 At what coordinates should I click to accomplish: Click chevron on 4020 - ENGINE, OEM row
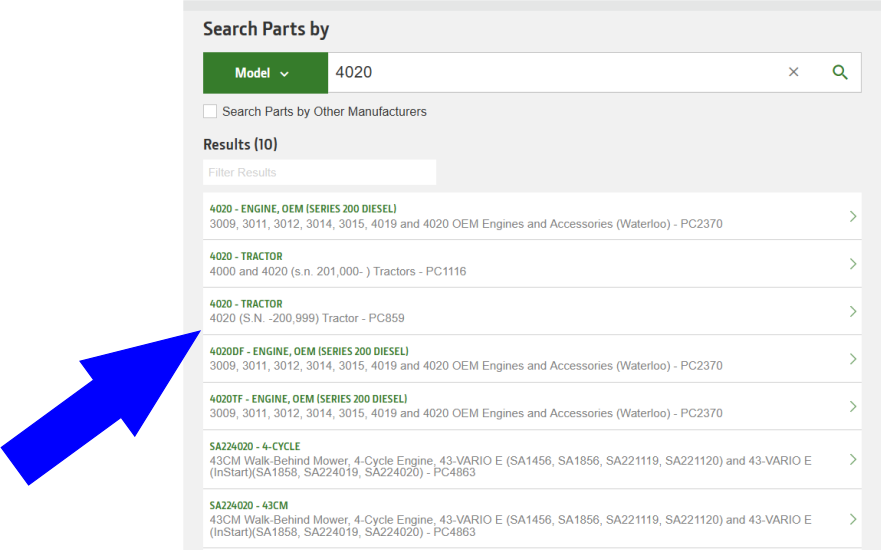pos(853,216)
